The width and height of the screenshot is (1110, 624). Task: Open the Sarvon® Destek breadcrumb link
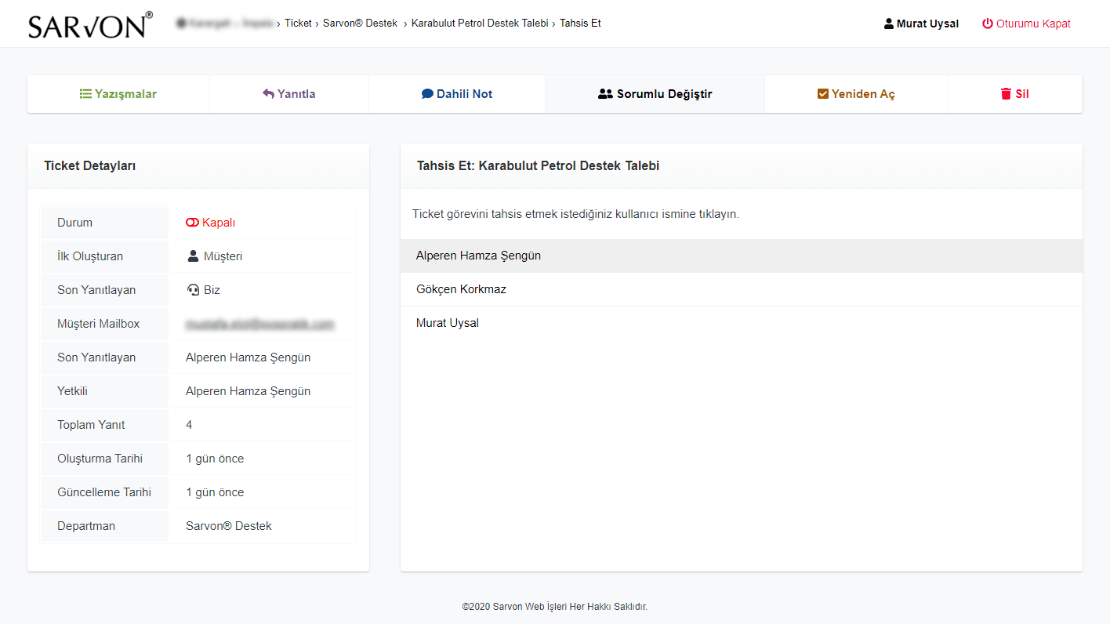(x=361, y=23)
